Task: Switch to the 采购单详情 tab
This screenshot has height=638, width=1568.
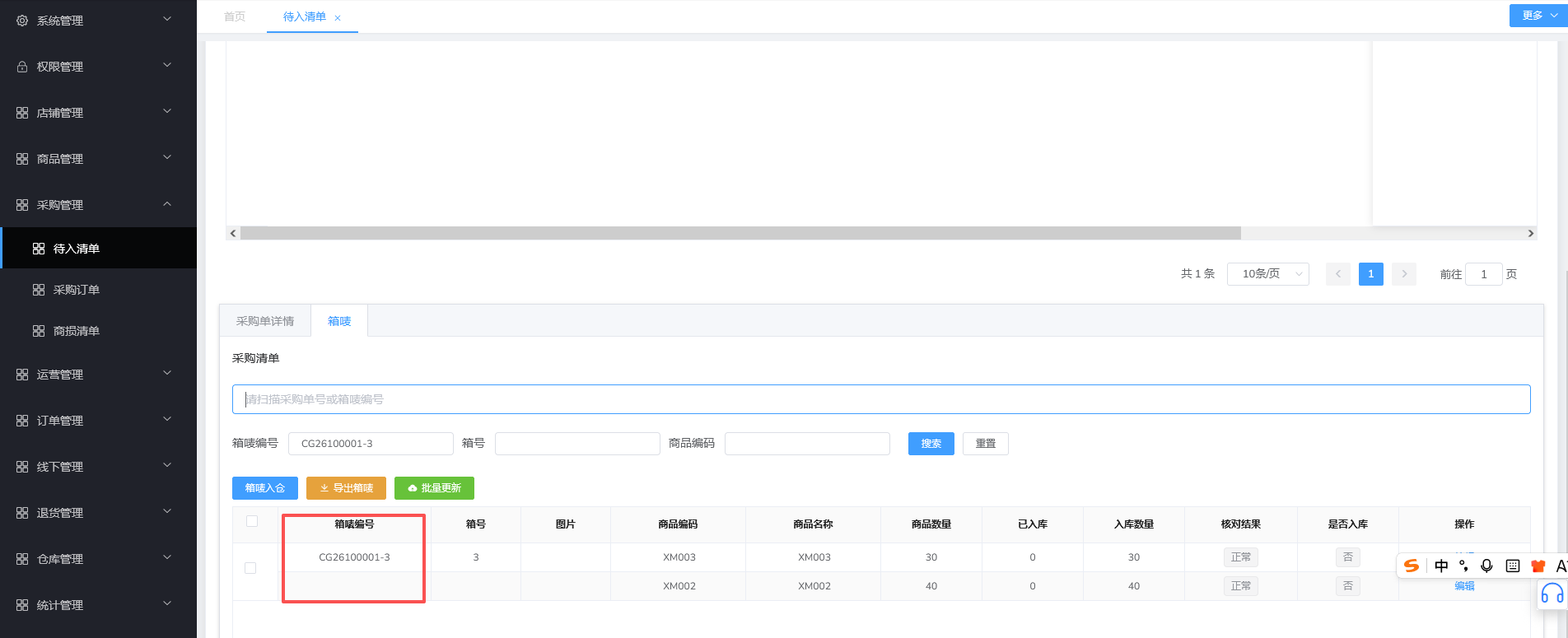Action: [265, 321]
